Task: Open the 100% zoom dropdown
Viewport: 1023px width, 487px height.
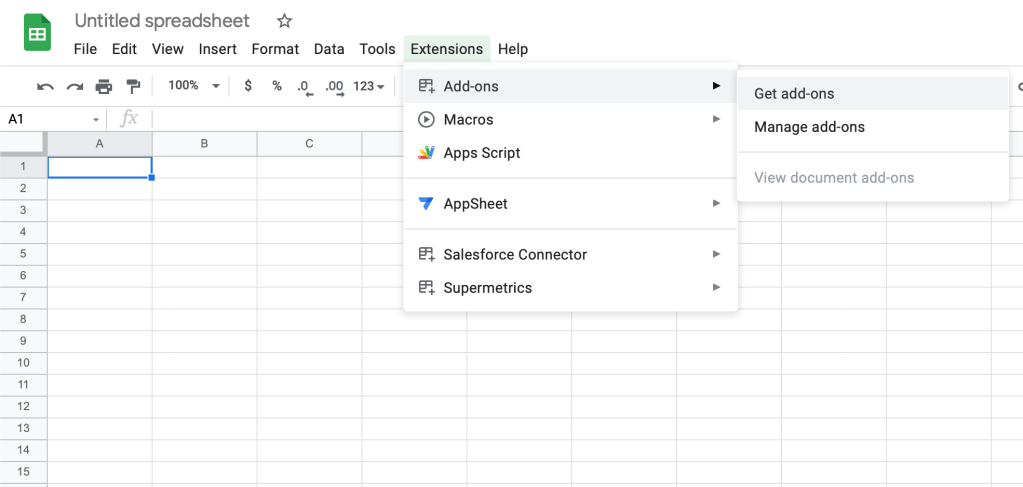Action: [x=194, y=87]
